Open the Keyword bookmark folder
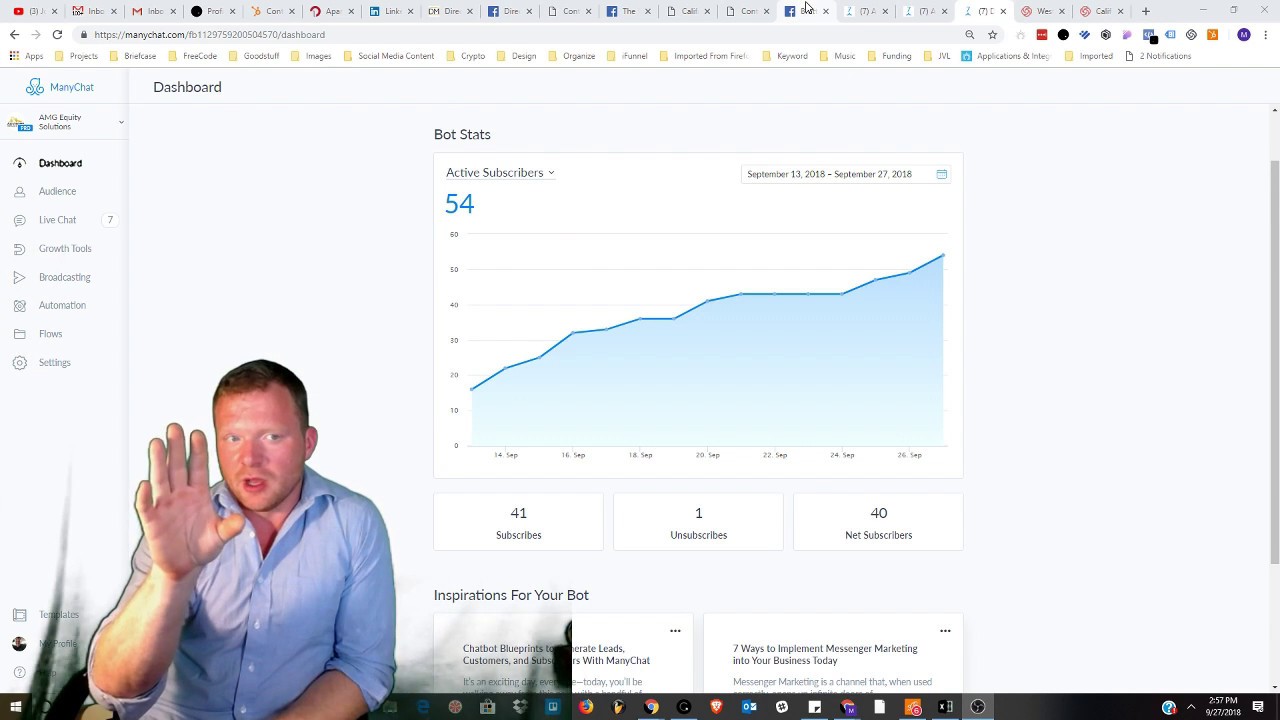This screenshot has width=1280, height=720. (785, 56)
